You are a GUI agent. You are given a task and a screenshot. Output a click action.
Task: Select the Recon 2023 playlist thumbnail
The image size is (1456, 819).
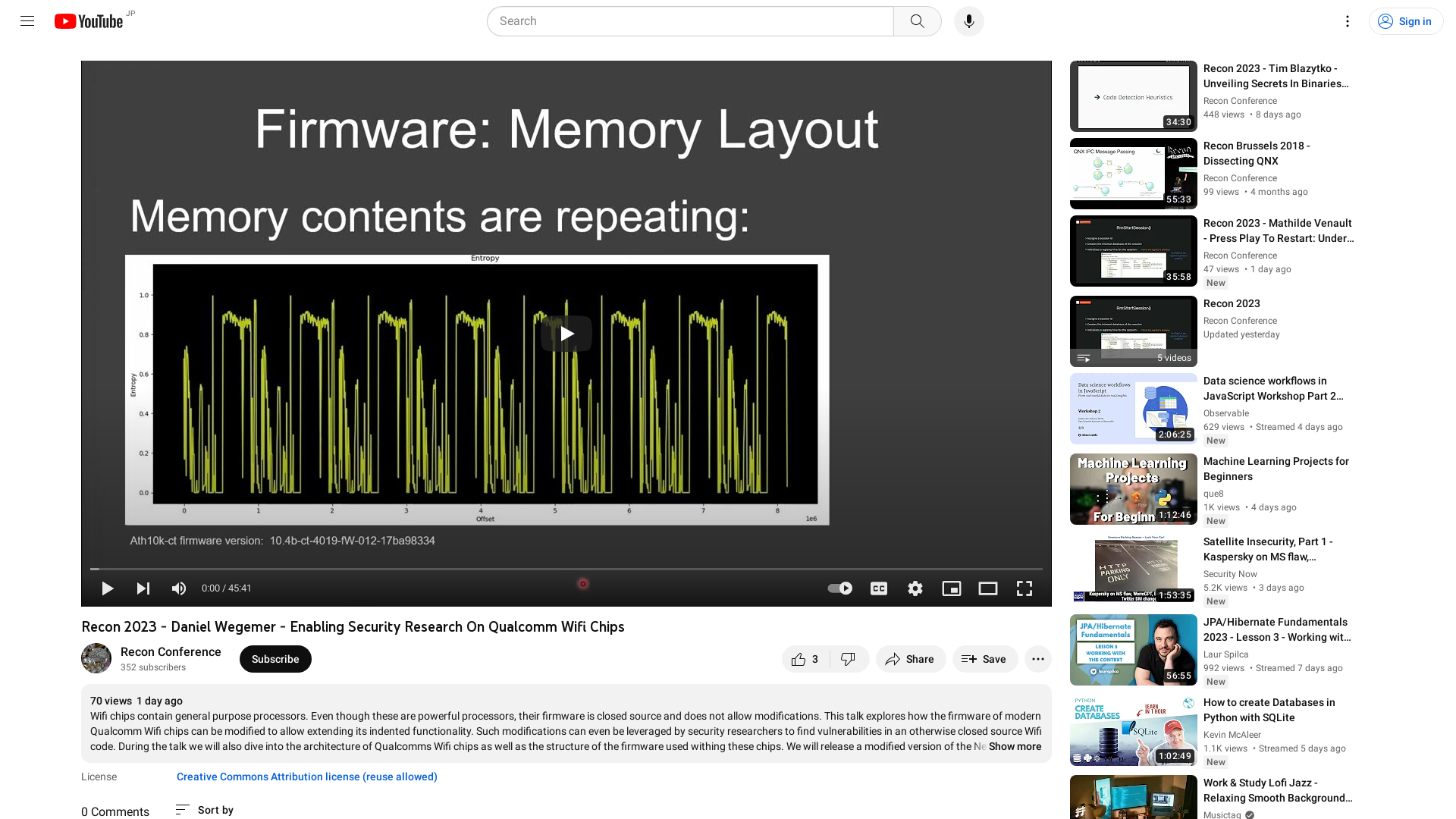point(1133,330)
